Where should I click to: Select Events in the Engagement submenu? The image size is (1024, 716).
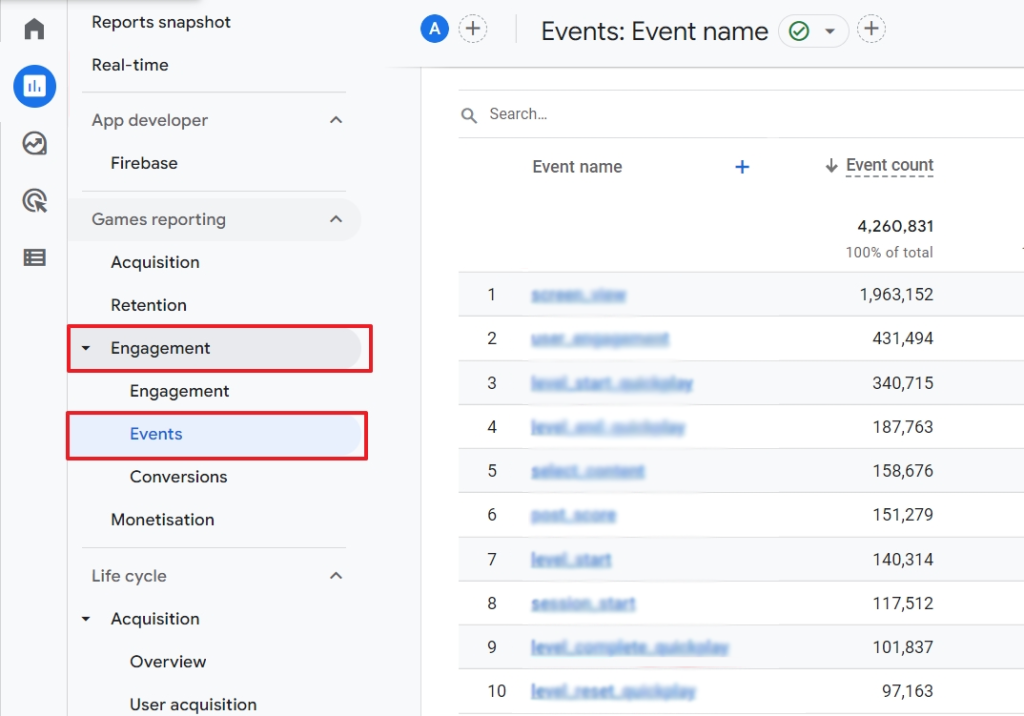tap(156, 434)
